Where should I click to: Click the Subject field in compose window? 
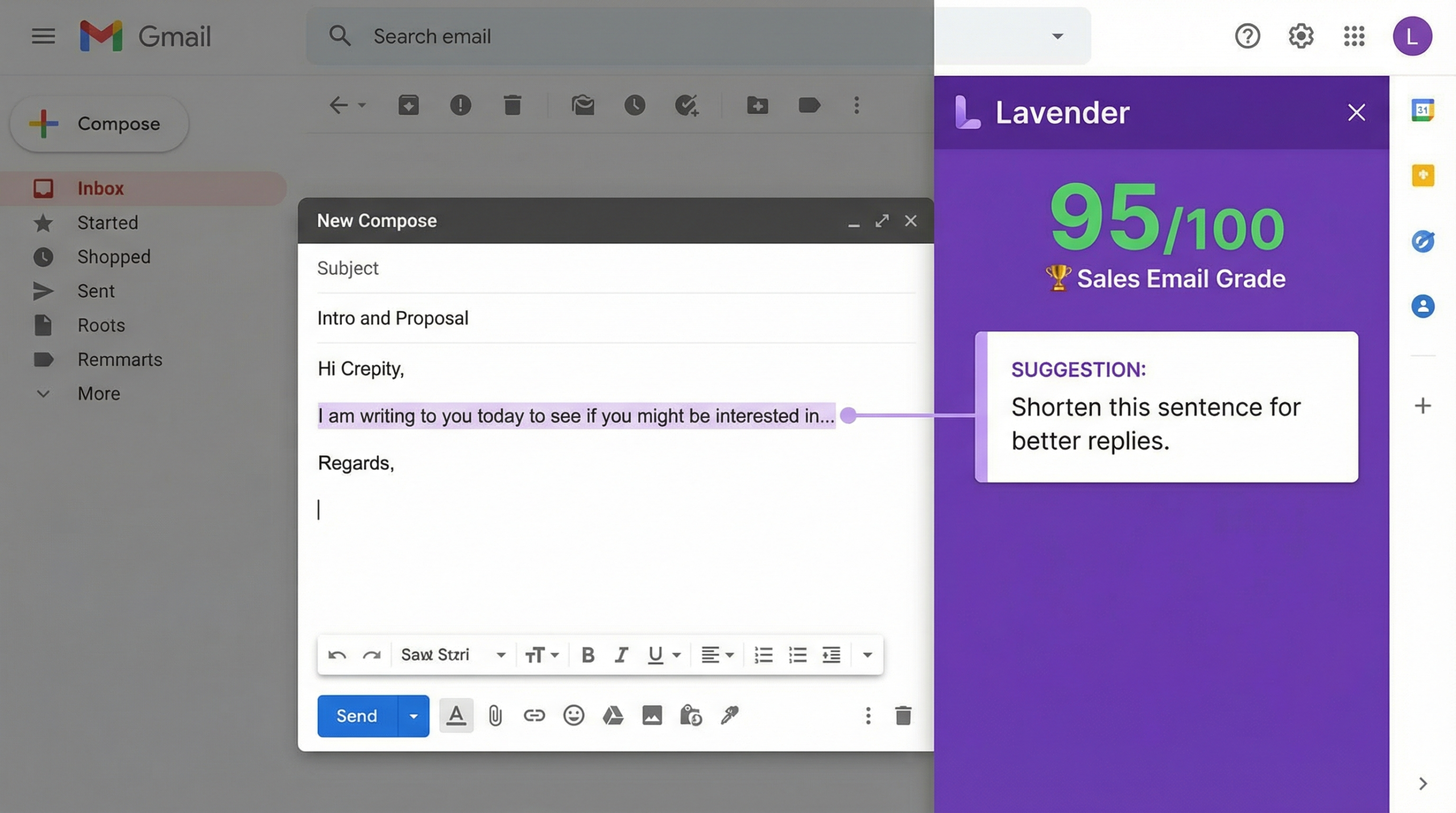click(617, 268)
